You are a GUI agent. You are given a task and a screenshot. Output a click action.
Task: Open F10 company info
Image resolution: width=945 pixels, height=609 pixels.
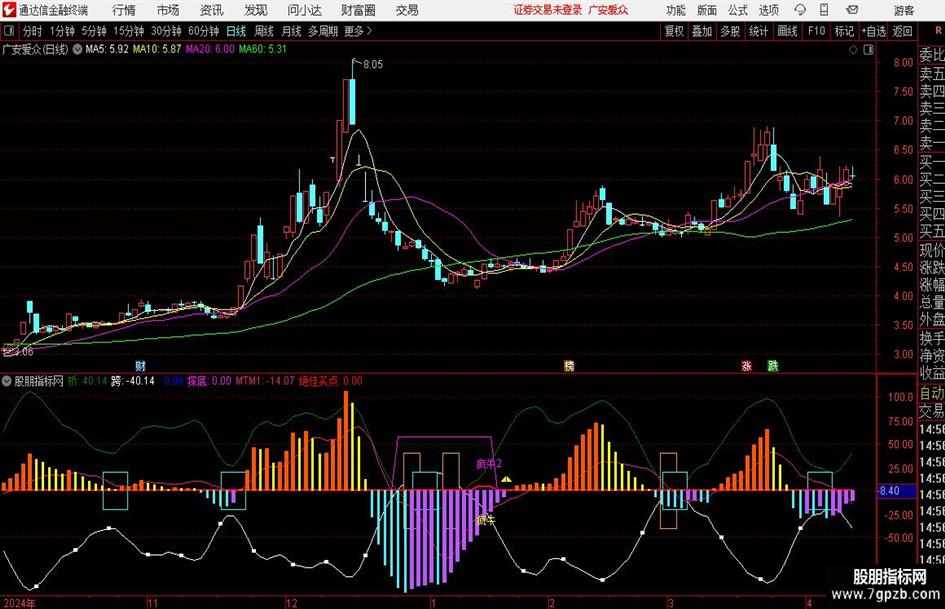pyautogui.click(x=816, y=31)
